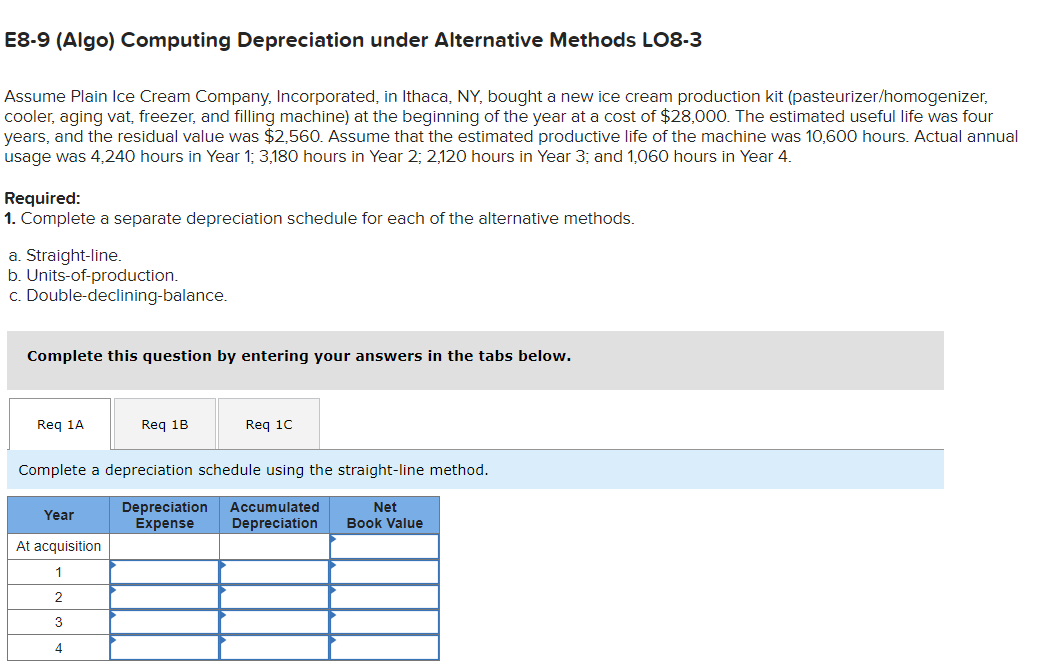Click the Year 1 Net Book Value cell
The height and width of the screenshot is (664, 1045).
click(385, 571)
